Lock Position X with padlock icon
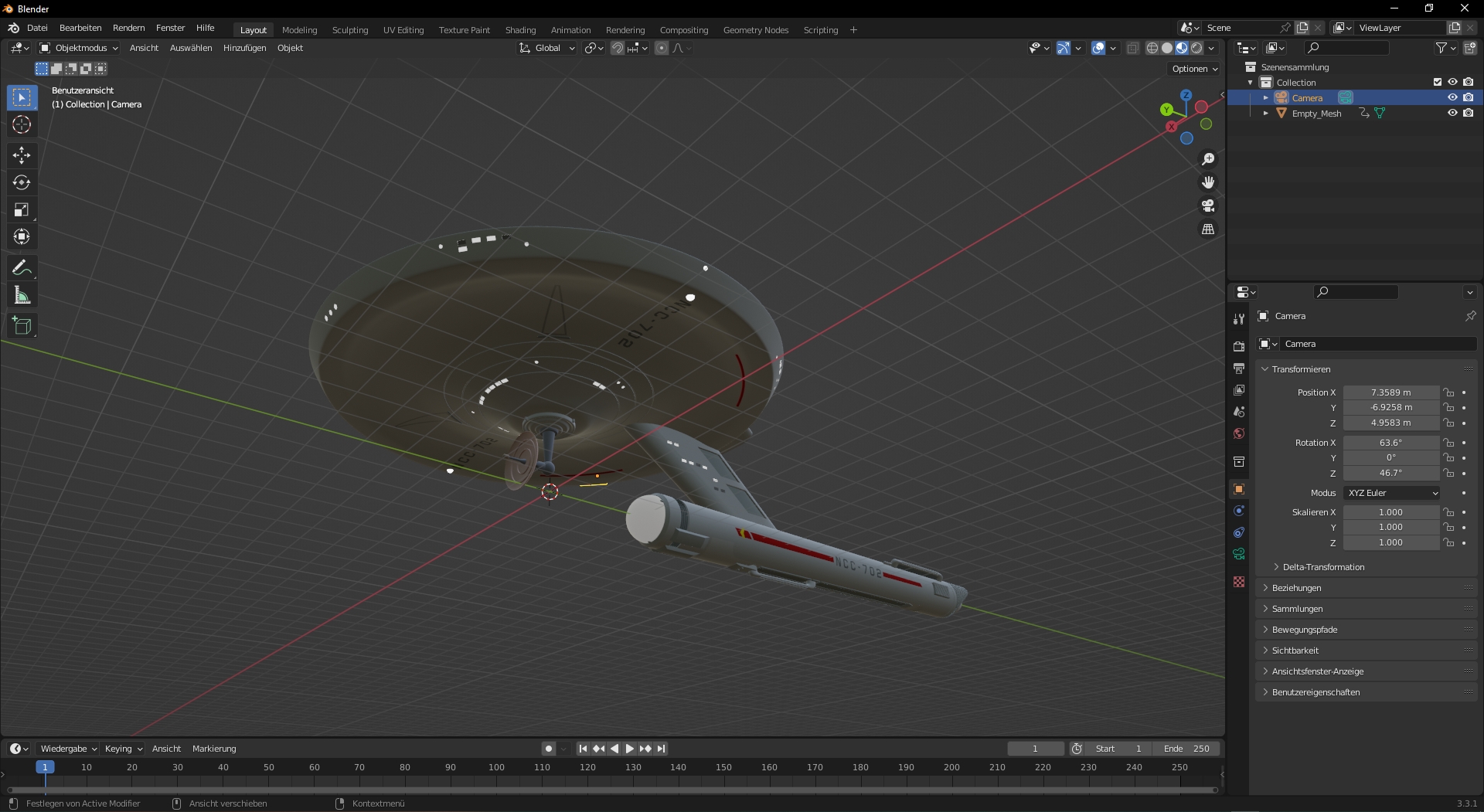This screenshot has width=1484, height=812. pyautogui.click(x=1448, y=392)
